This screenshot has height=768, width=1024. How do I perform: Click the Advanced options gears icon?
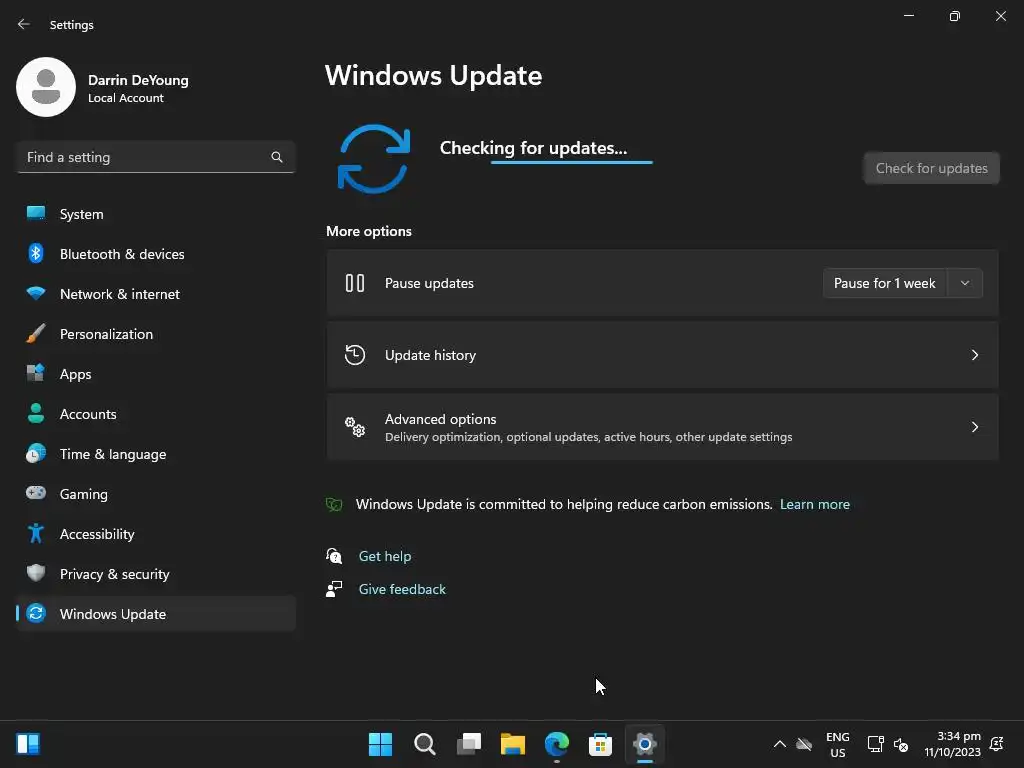click(355, 426)
